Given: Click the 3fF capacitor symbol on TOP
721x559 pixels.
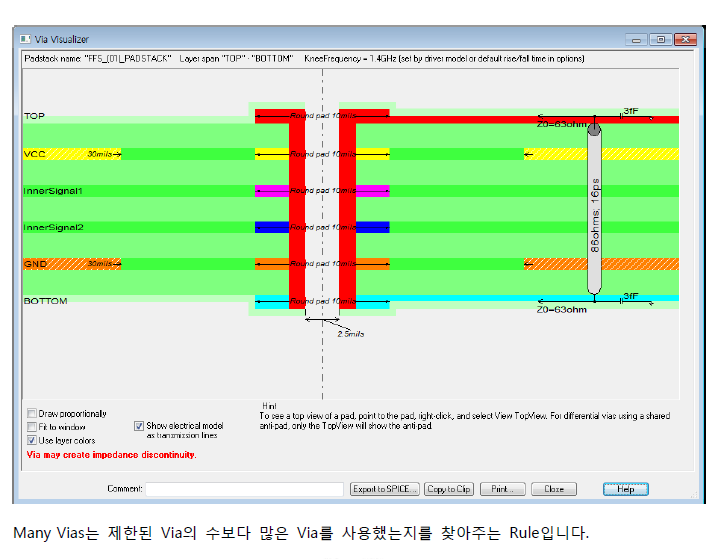Looking at the screenshot, I should tap(622, 113).
